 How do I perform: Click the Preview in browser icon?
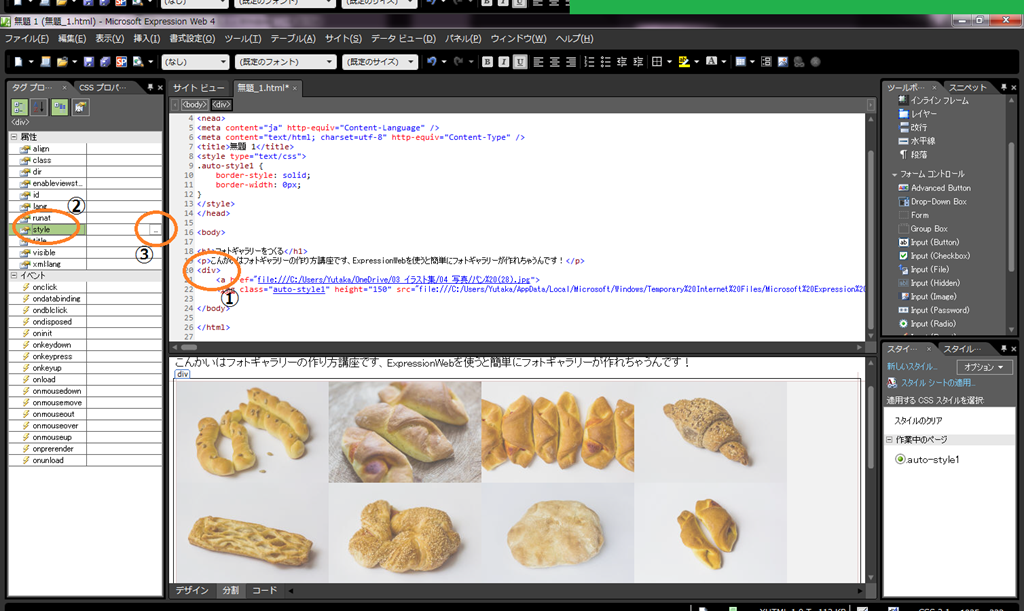pos(138,62)
